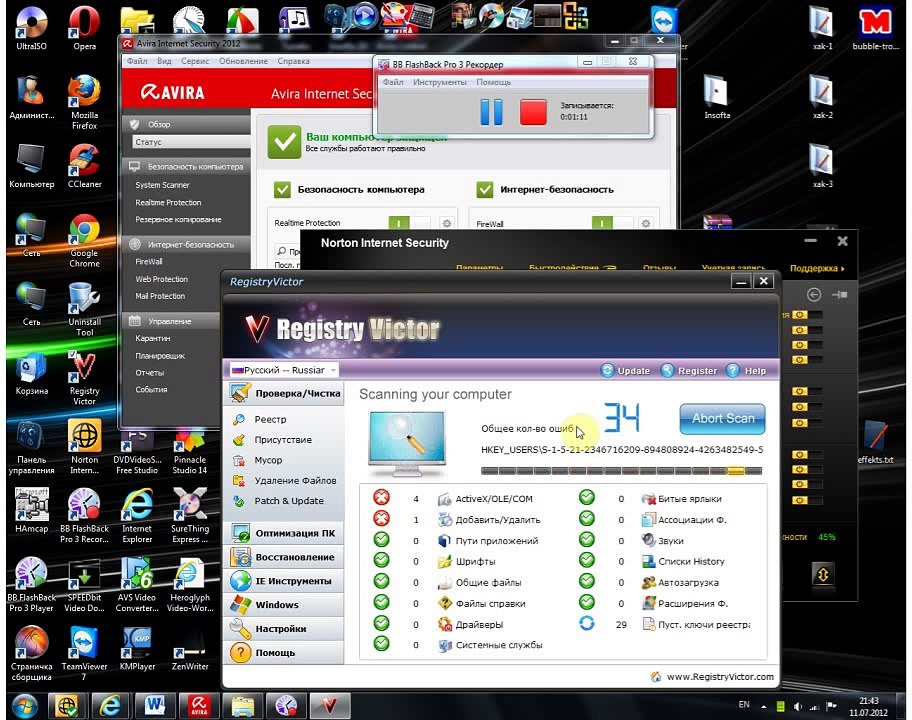Image resolution: width=912 pixels, height=720 pixels.
Task: Click the pin icon in Norton panel
Action: point(839,295)
